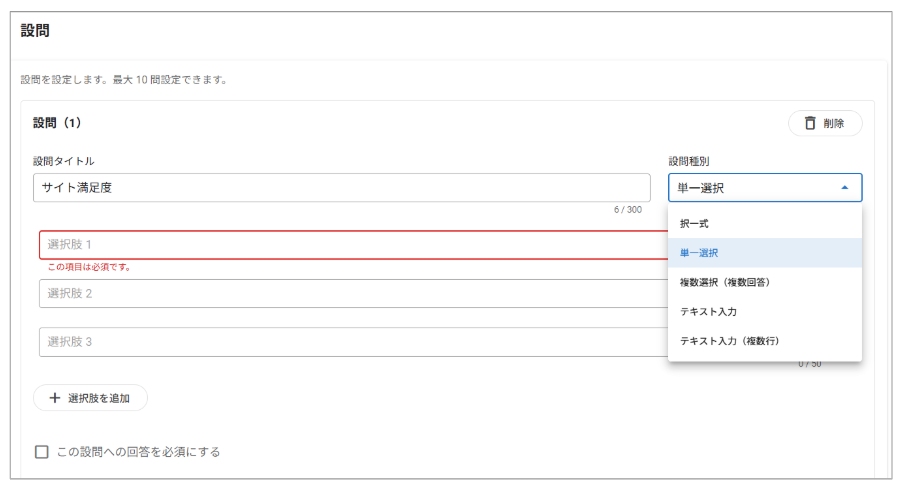Choose the テキスト入力（複数行） option

729,341
